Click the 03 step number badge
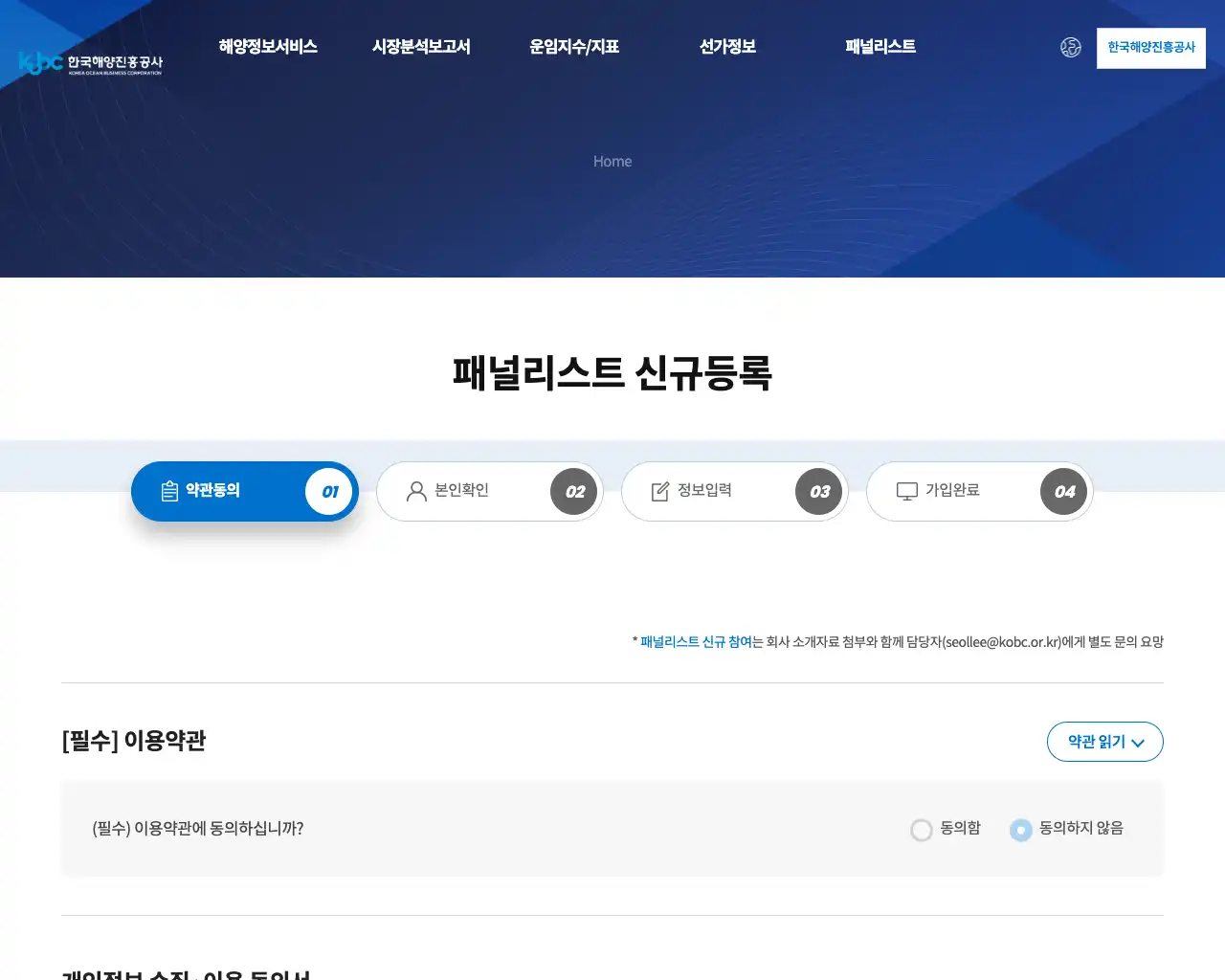This screenshot has width=1225, height=980. pos(819,492)
